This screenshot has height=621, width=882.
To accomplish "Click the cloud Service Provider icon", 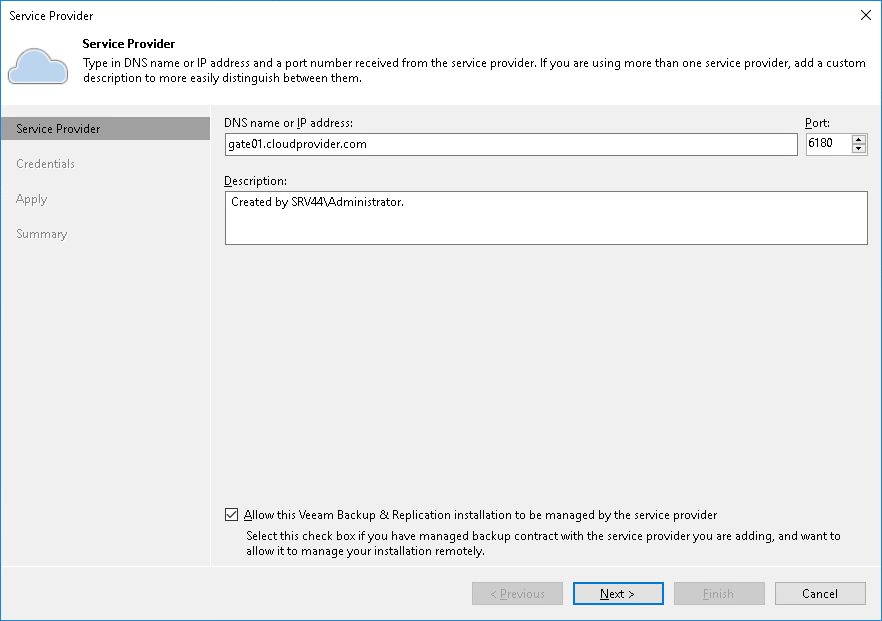I will (38, 65).
